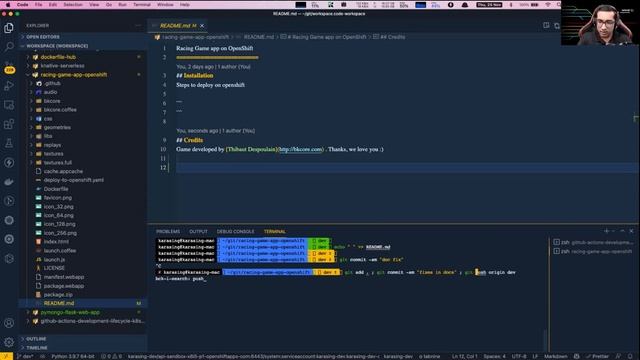Open the Remote Explorer view

click(9, 105)
